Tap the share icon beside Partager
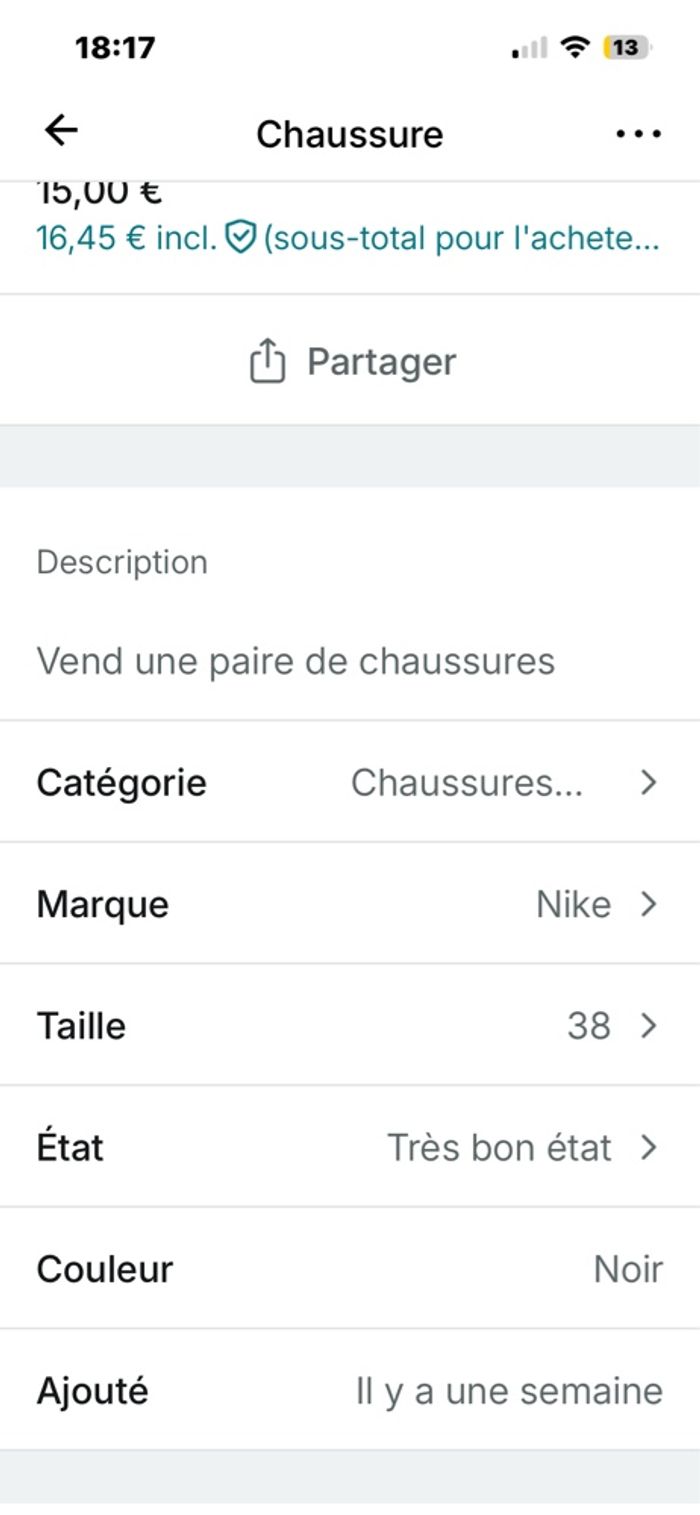 tap(267, 361)
